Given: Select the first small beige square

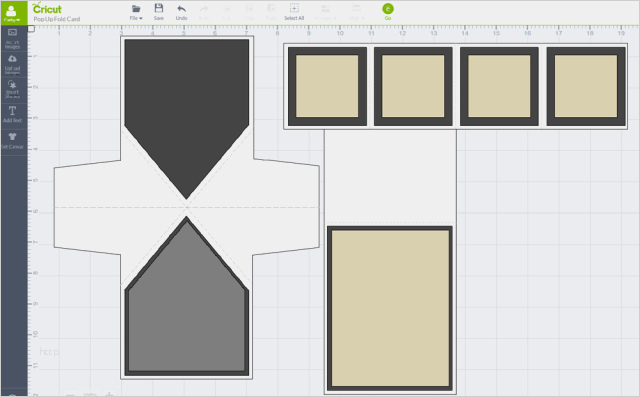Looking at the screenshot, I should pos(327,86).
